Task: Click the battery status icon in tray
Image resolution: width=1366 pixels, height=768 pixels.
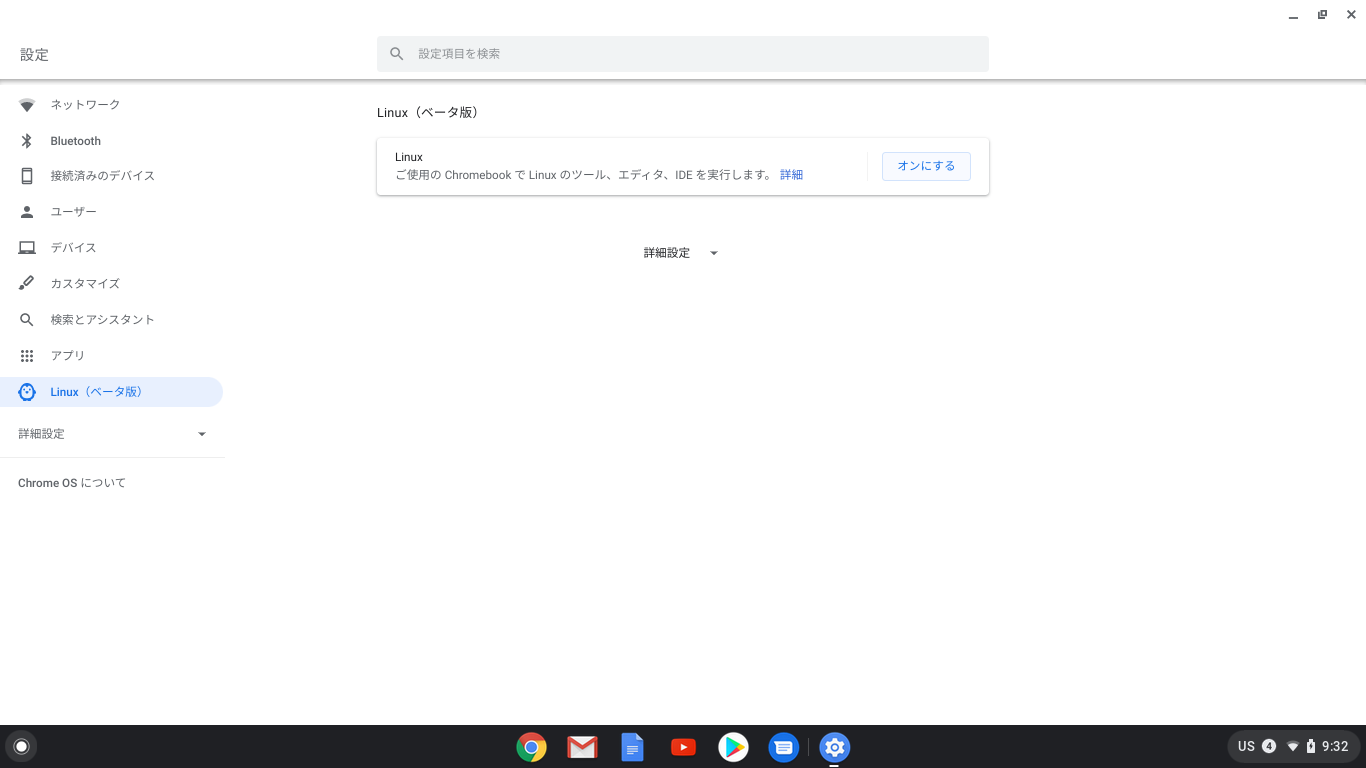Action: pos(1311,746)
